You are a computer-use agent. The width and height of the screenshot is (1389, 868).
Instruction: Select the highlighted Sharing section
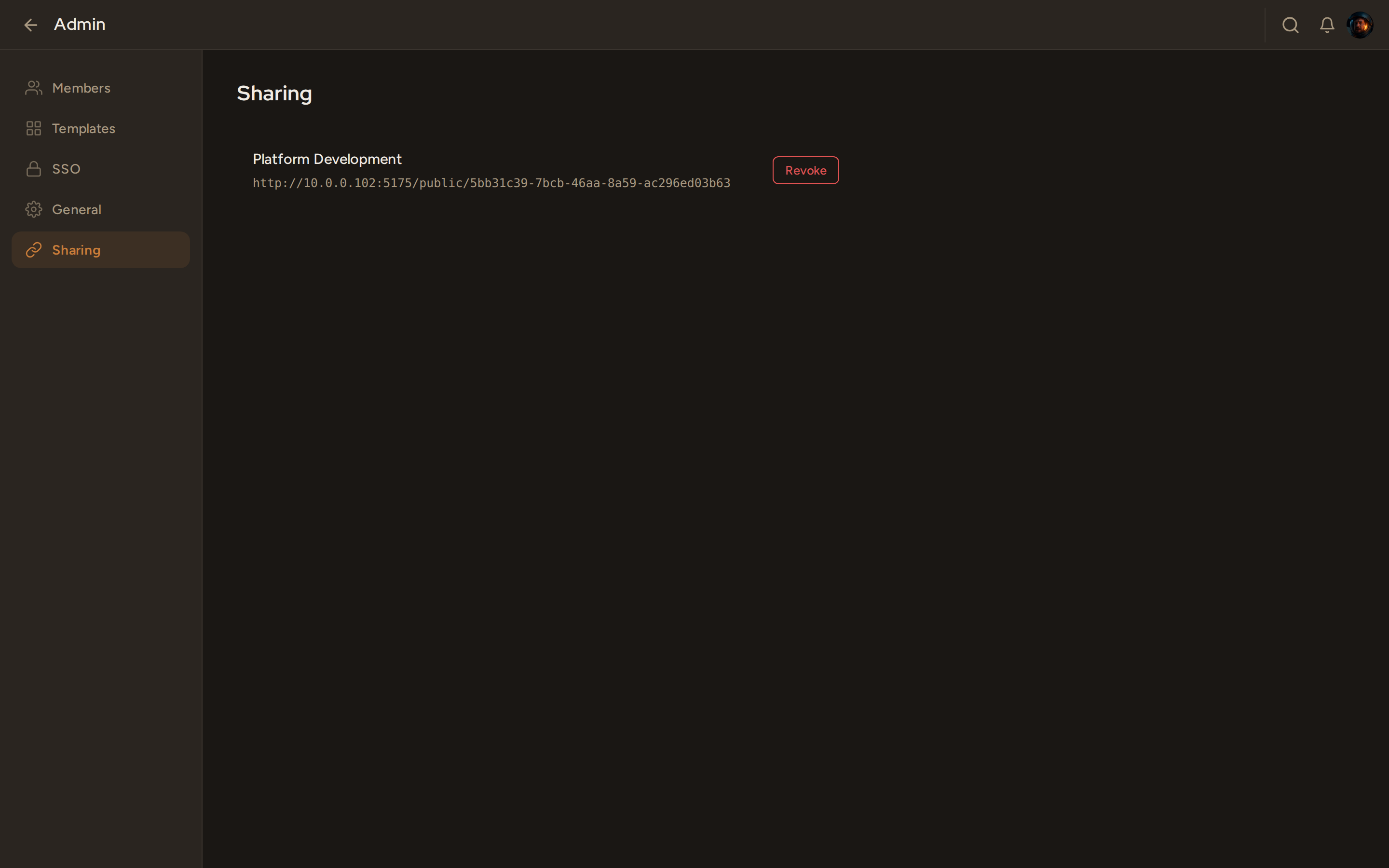(77, 249)
